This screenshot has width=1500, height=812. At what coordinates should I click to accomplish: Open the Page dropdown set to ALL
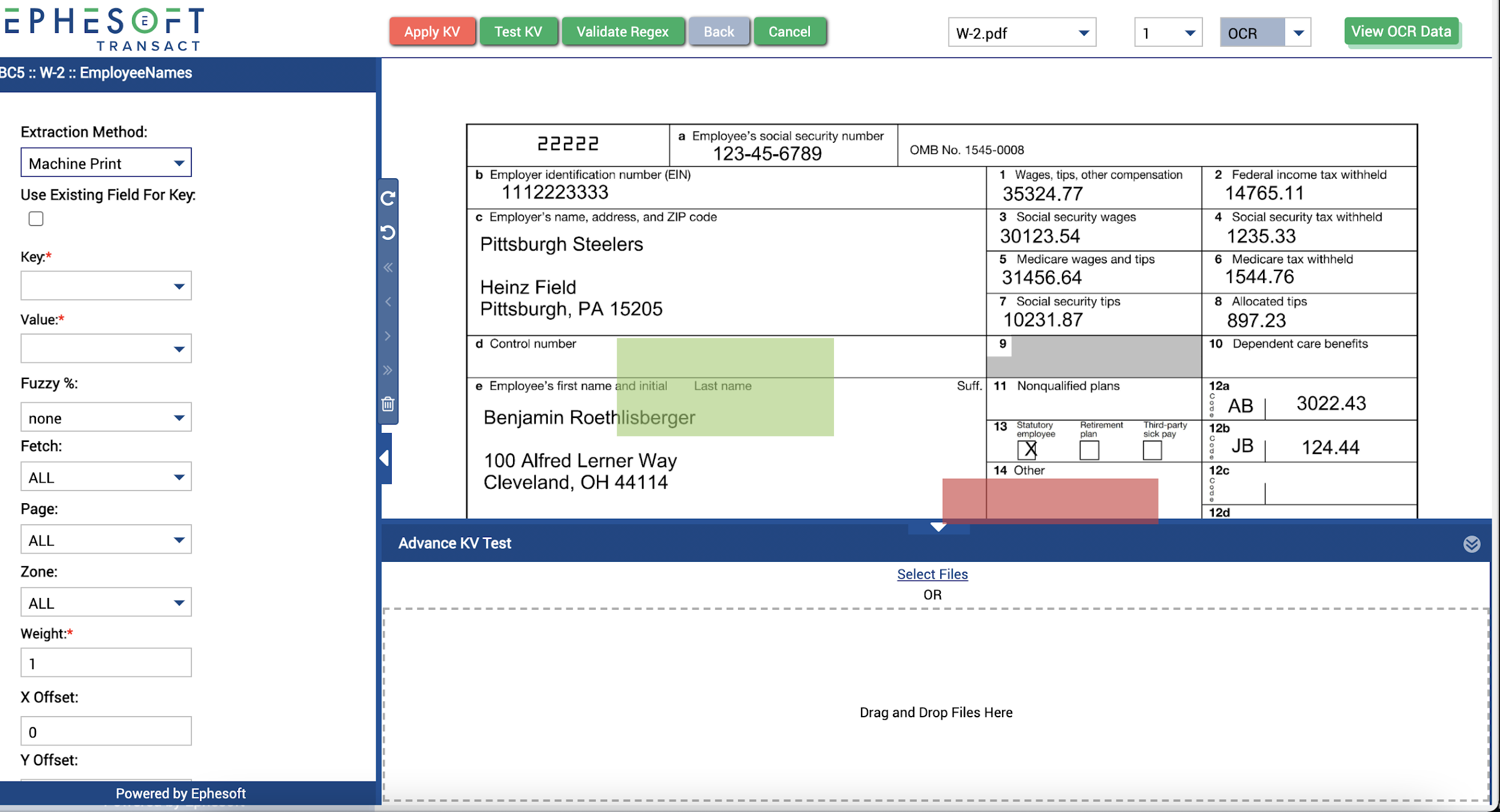(x=106, y=540)
